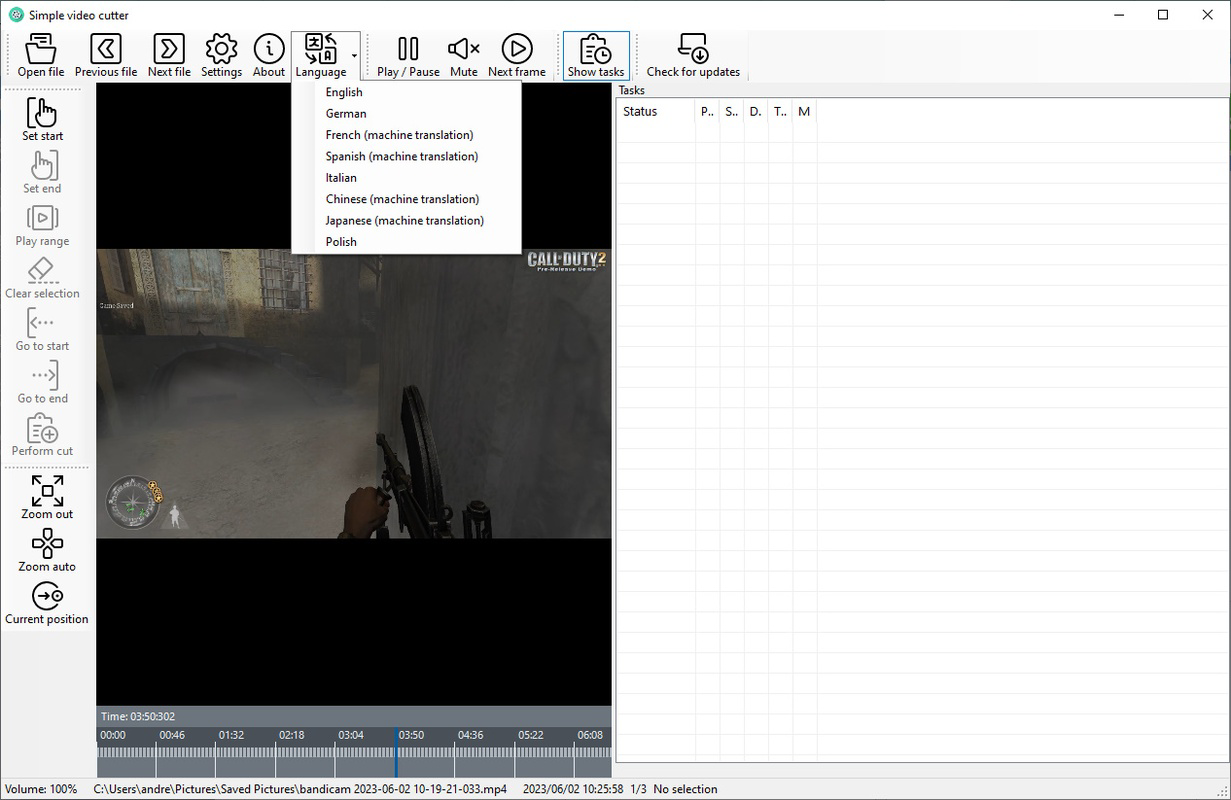
Task: Open the About info dialog
Action: (x=269, y=55)
